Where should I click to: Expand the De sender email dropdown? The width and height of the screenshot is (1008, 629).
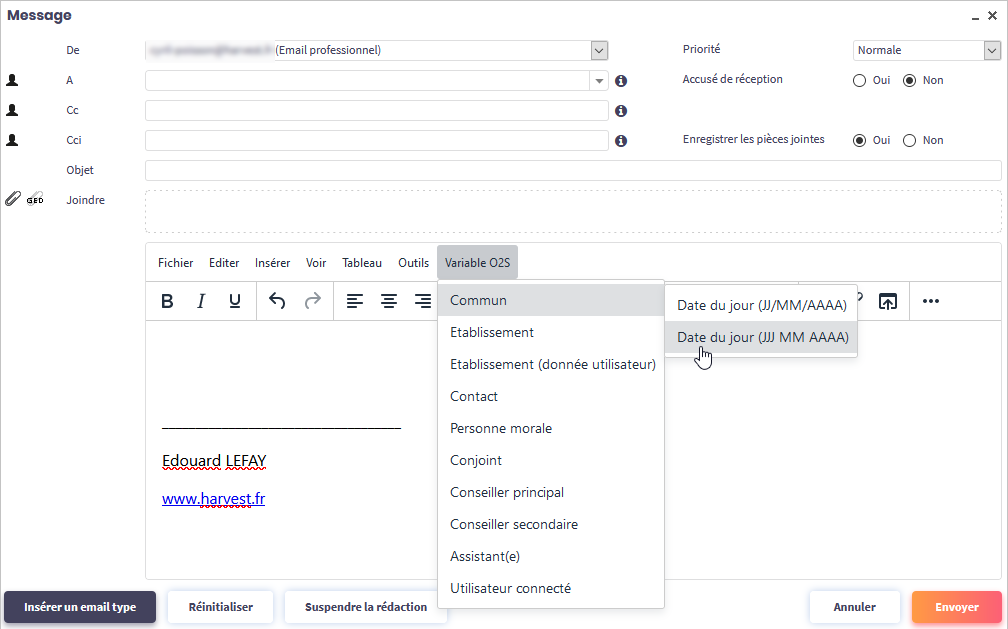599,50
